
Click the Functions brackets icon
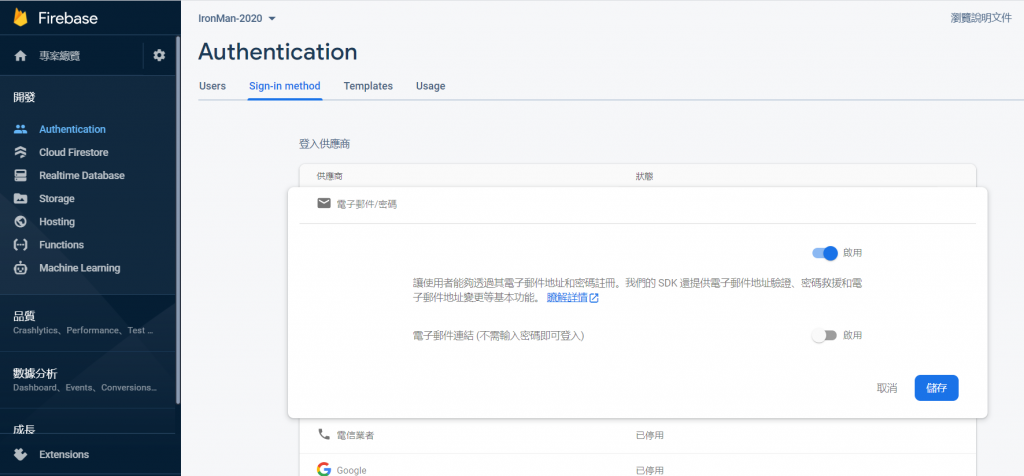[20, 245]
